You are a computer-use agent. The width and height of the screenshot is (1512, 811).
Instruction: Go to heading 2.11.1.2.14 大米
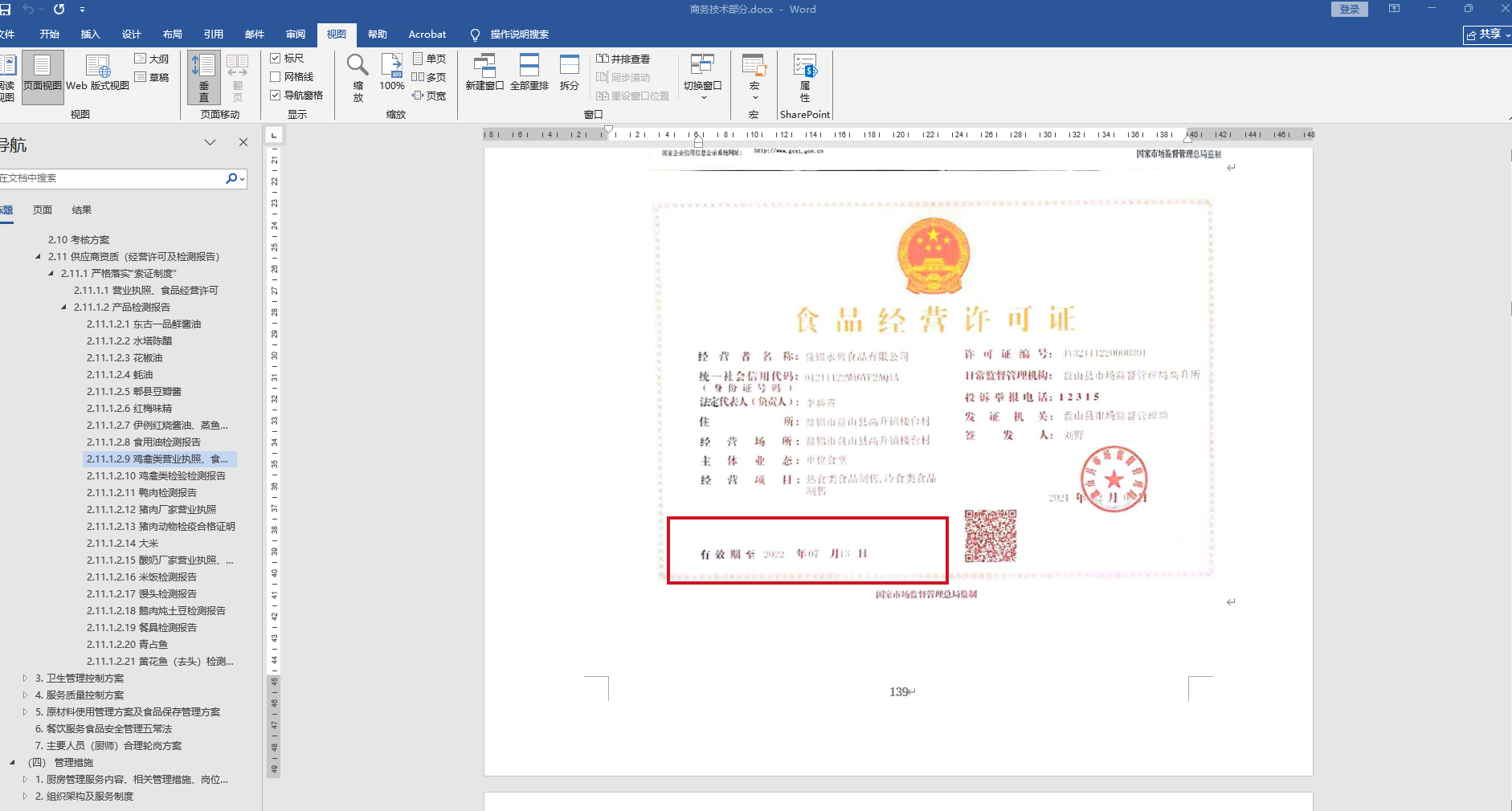pos(123,544)
